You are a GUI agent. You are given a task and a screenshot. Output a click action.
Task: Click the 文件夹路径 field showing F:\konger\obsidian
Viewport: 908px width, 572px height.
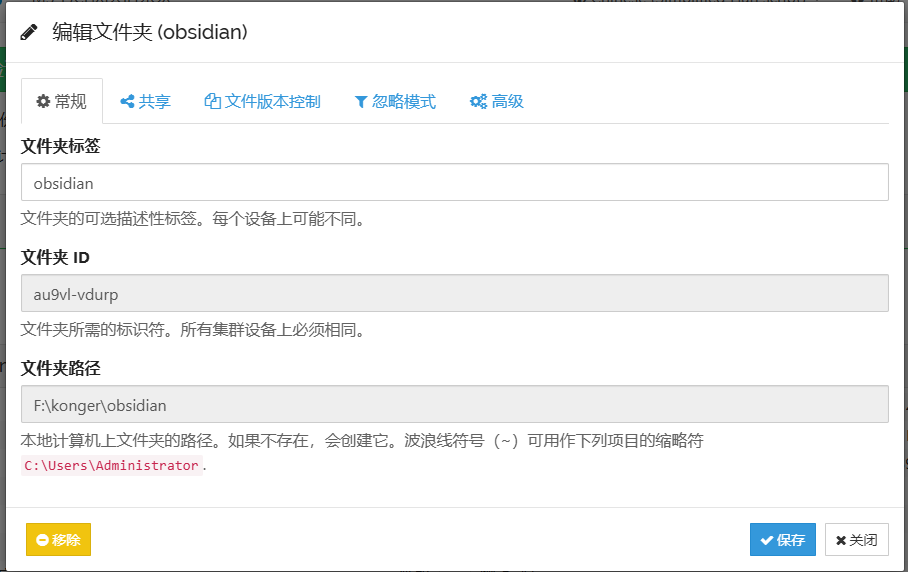[x=454, y=405]
